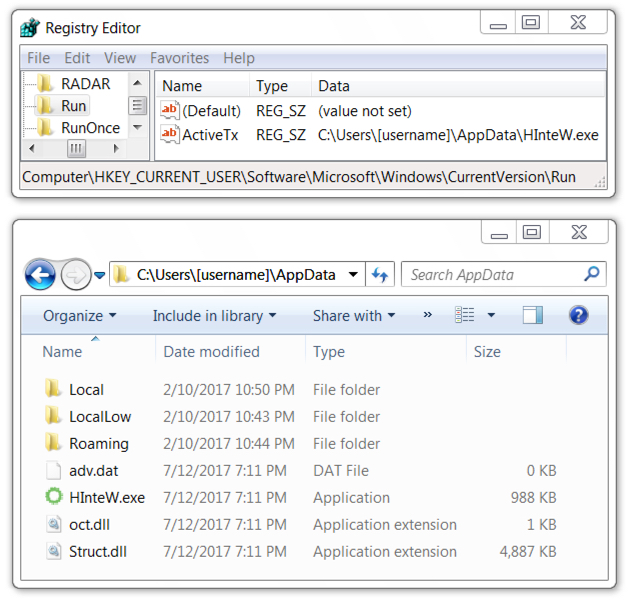
Task: Click the adv.dat blank file icon
Action: coord(54,470)
